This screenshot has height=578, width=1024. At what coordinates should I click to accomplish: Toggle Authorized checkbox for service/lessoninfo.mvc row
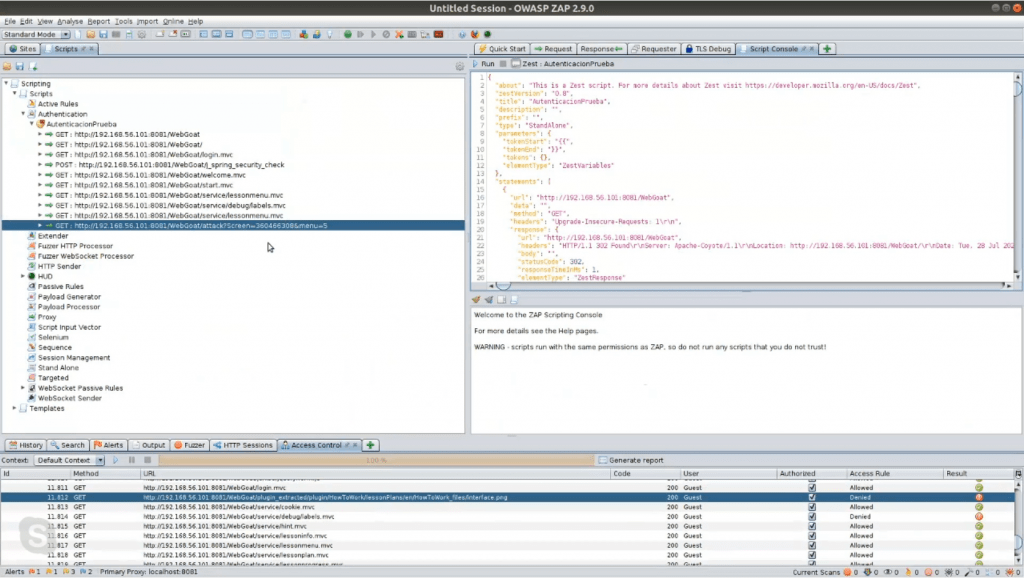[x=812, y=536]
